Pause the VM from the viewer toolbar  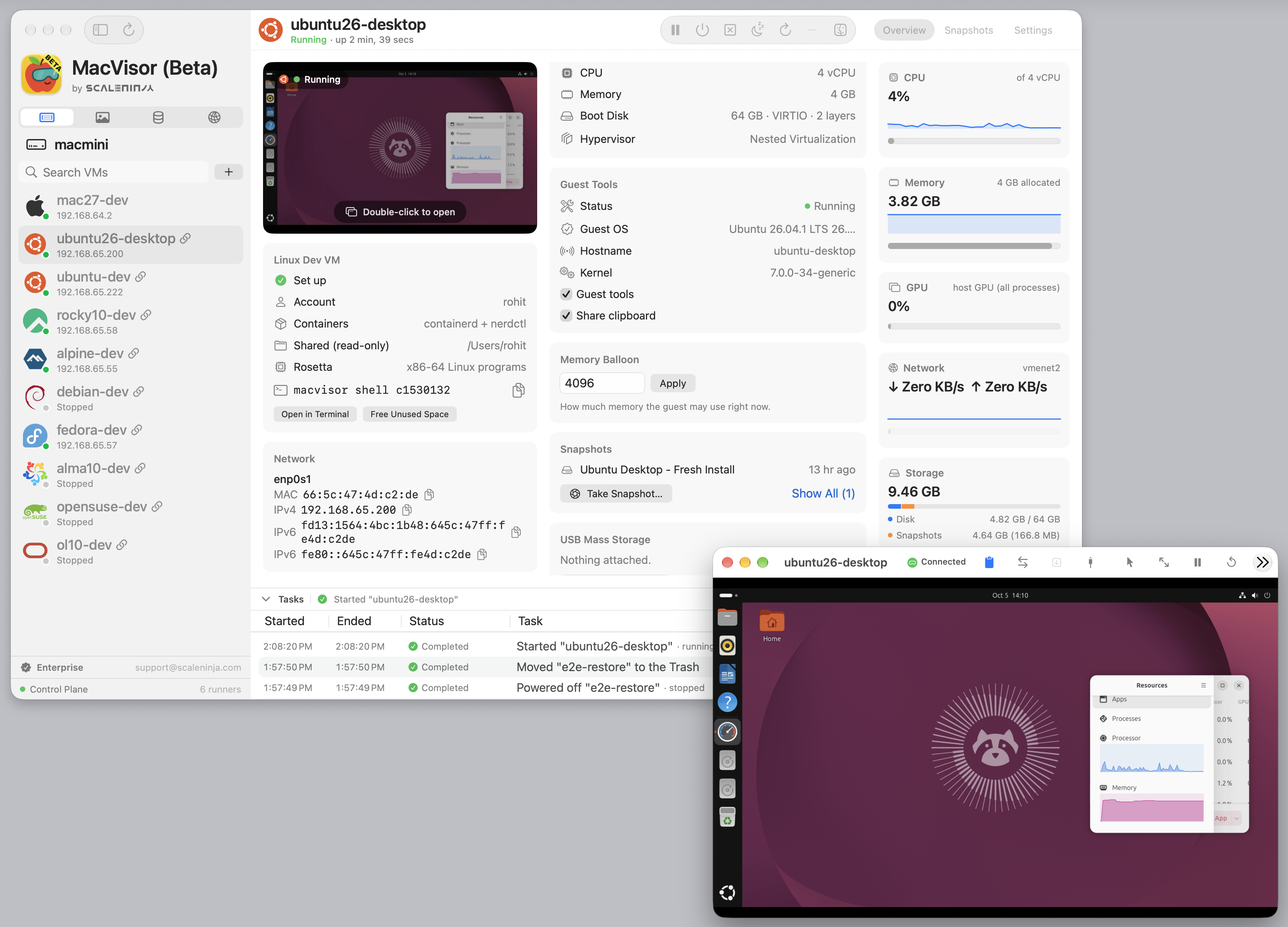pyautogui.click(x=1197, y=562)
